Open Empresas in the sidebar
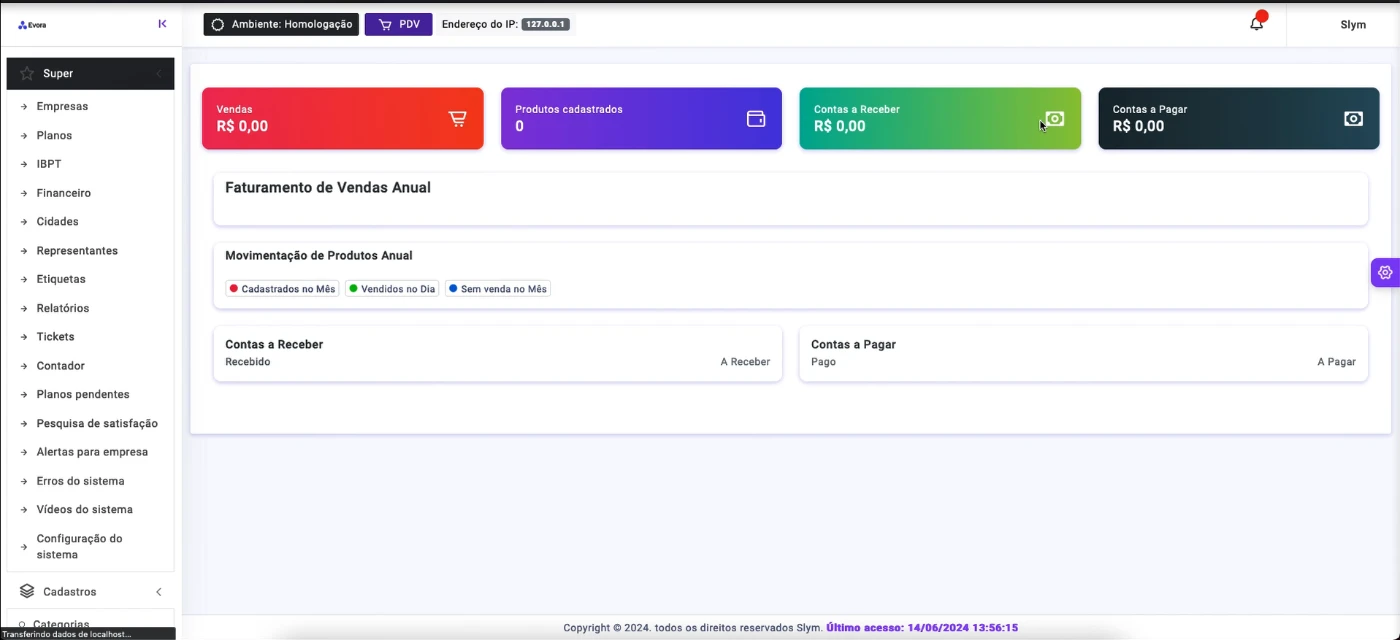 (62, 106)
